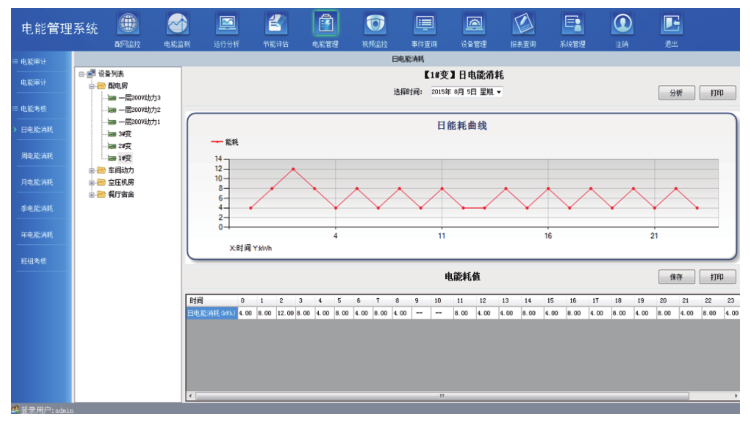Image resolution: width=750 pixels, height=425 pixels.
Task: Select the 视频监控 camera icon
Action: pyautogui.click(x=375, y=26)
